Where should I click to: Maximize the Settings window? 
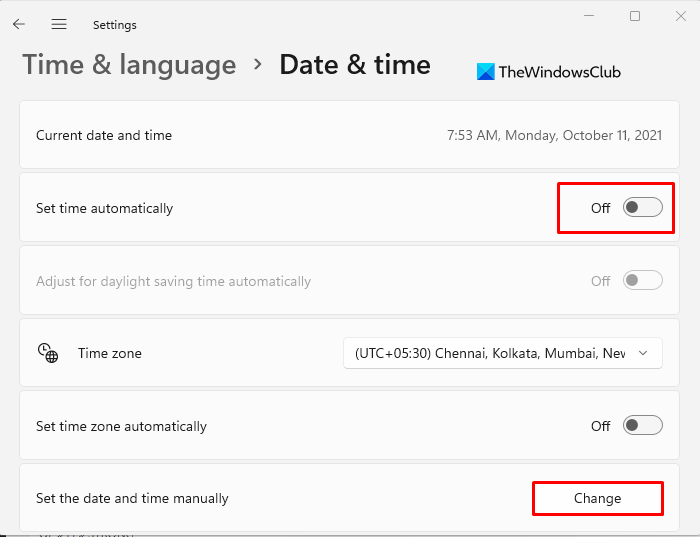(635, 17)
